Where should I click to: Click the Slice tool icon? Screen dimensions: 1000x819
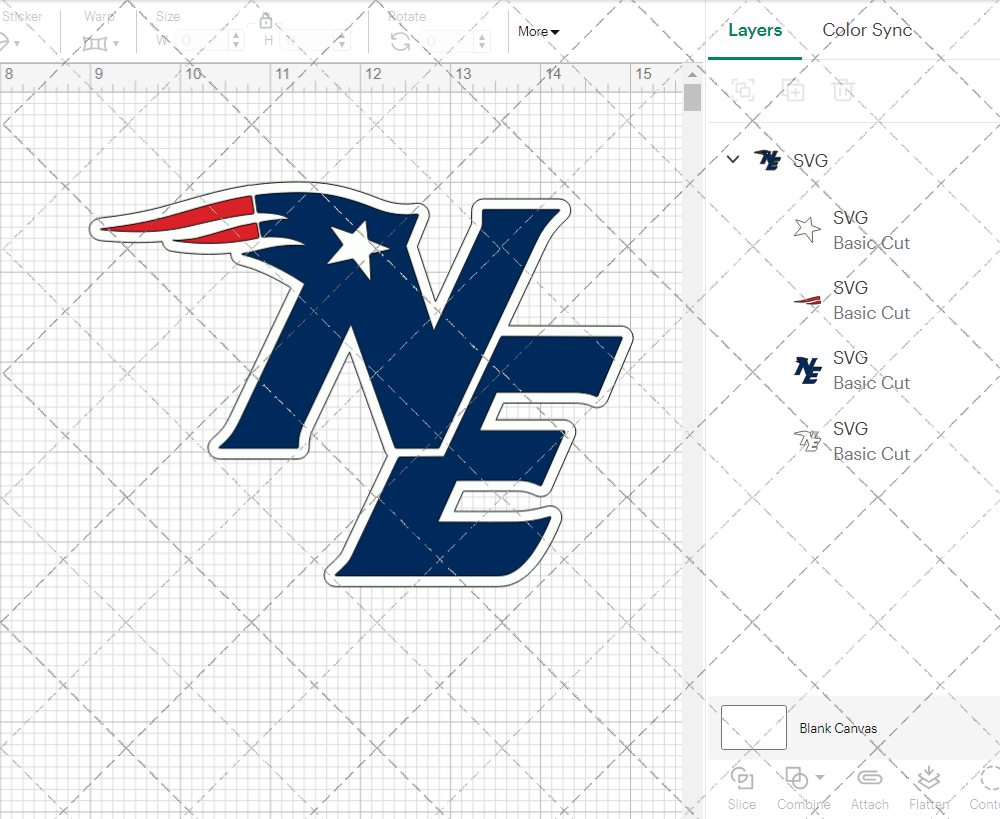(x=741, y=779)
